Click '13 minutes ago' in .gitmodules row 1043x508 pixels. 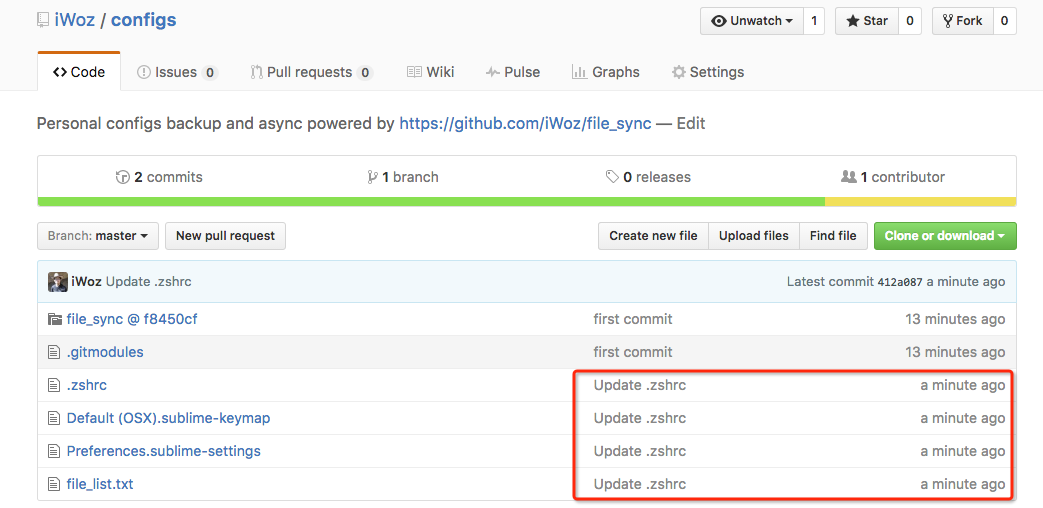pos(955,352)
